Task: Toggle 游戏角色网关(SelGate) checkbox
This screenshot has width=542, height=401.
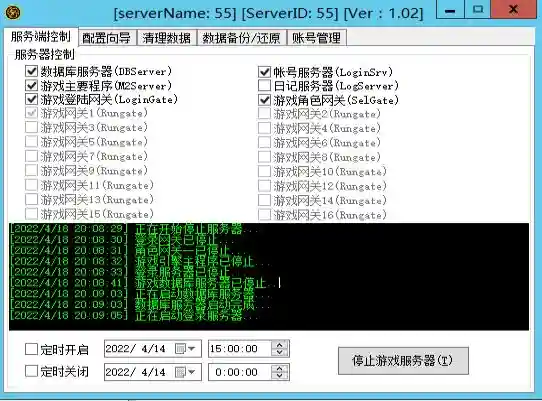Action: coord(264,100)
